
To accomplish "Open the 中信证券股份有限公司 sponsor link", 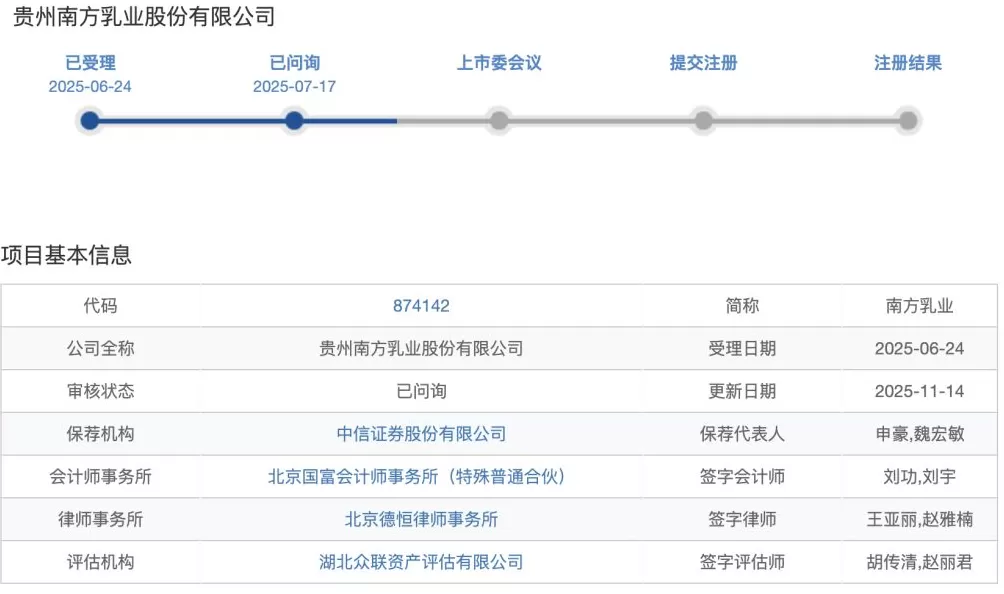I will [421, 434].
